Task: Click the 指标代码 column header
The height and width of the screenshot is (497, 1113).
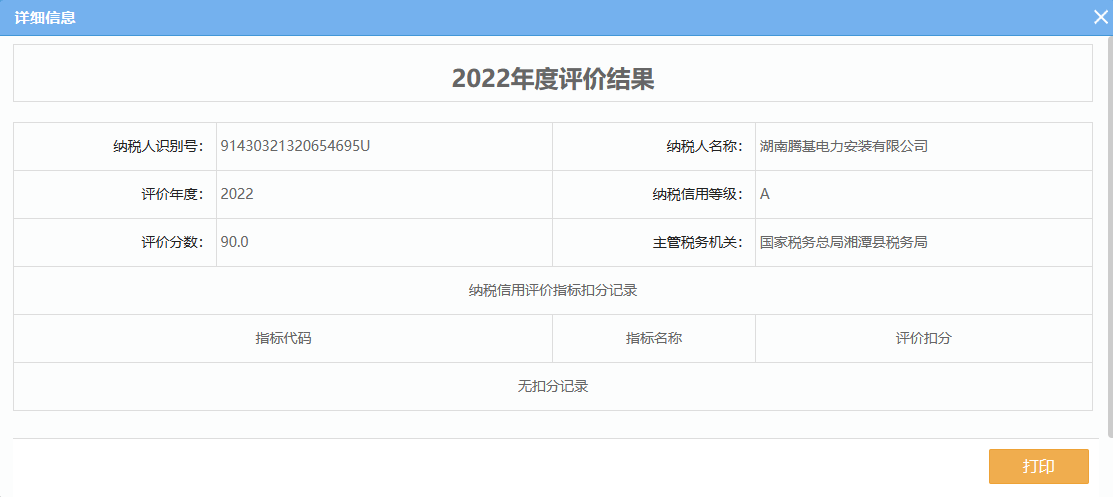Action: [283, 339]
